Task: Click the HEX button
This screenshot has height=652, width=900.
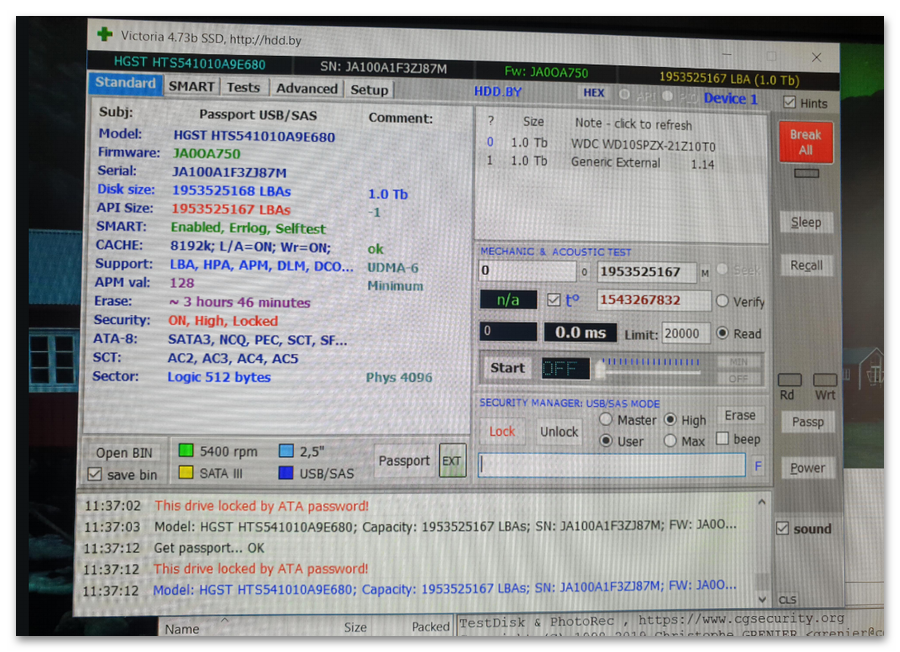Action: click(x=593, y=92)
